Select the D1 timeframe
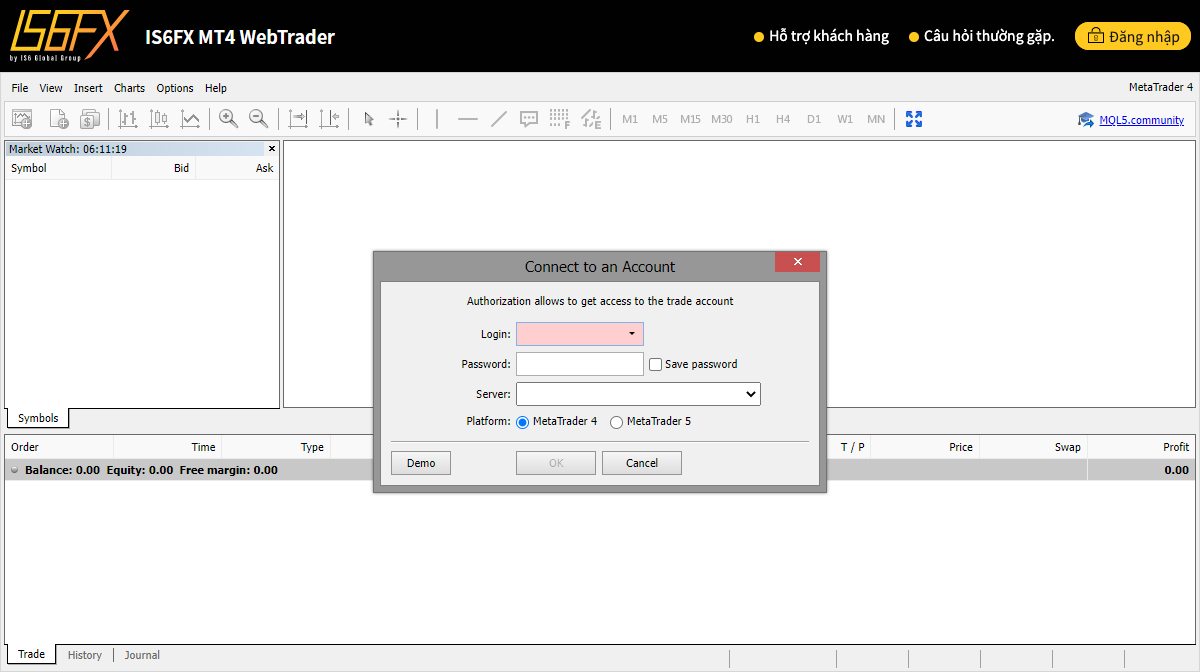 [x=814, y=119]
